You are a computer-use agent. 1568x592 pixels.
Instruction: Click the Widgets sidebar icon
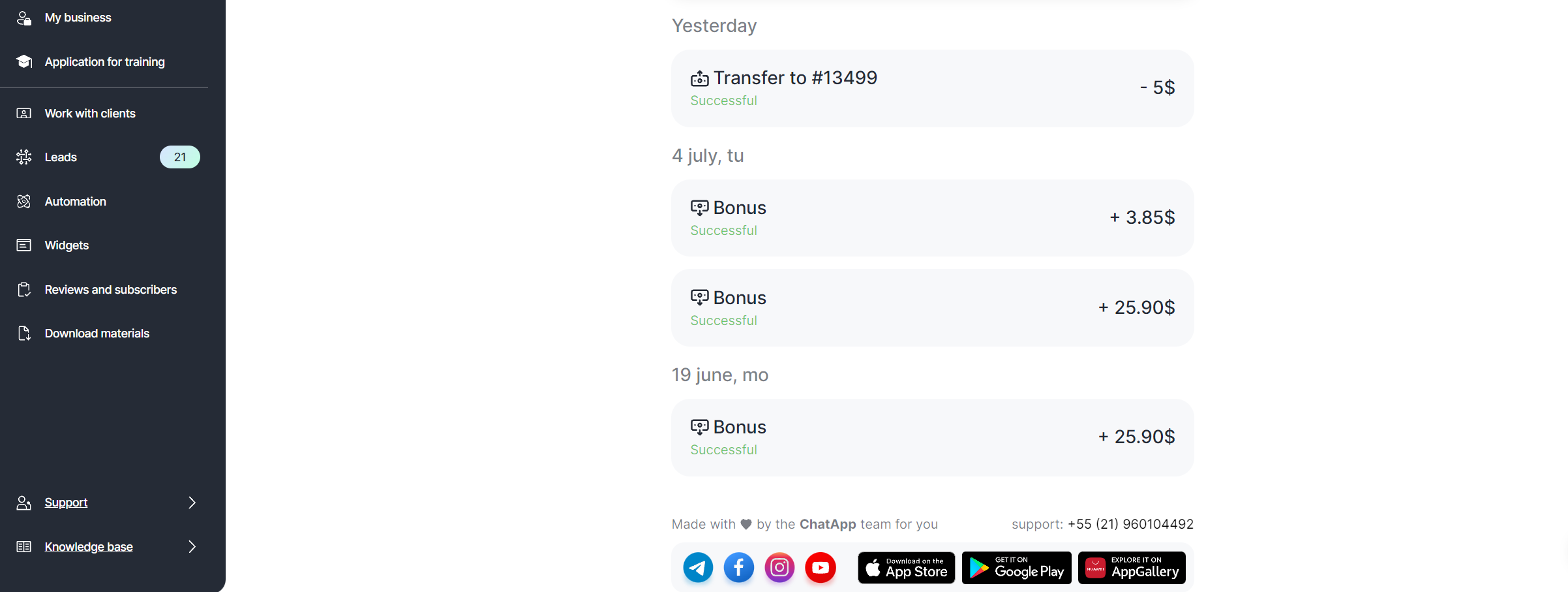click(24, 245)
